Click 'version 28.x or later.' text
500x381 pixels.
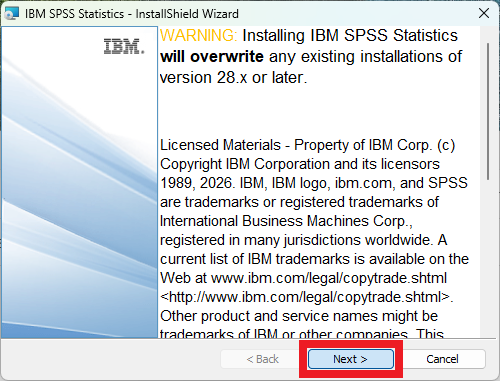point(233,78)
